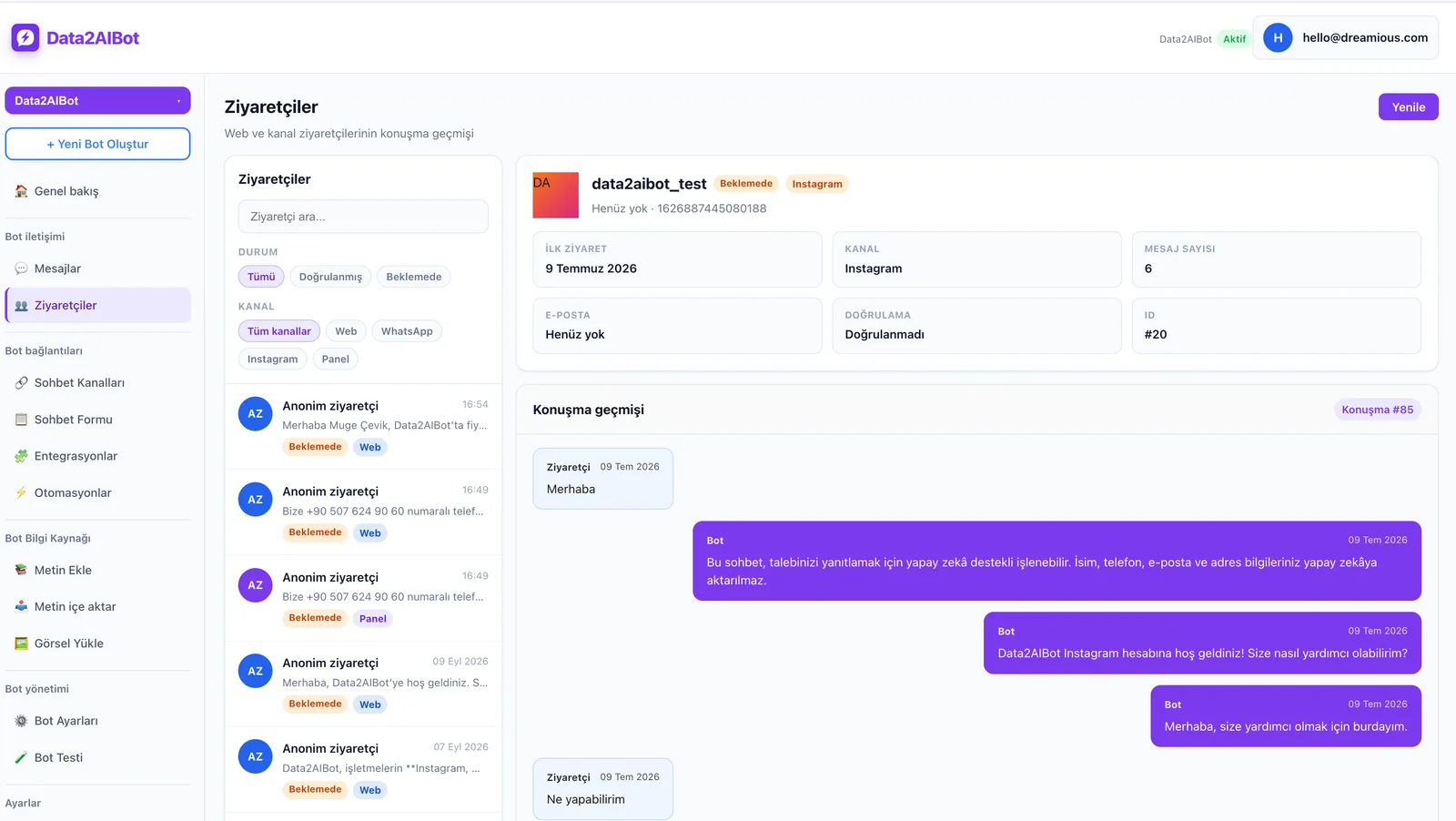
Task: Open Bot Testi page
Action: tap(97, 757)
